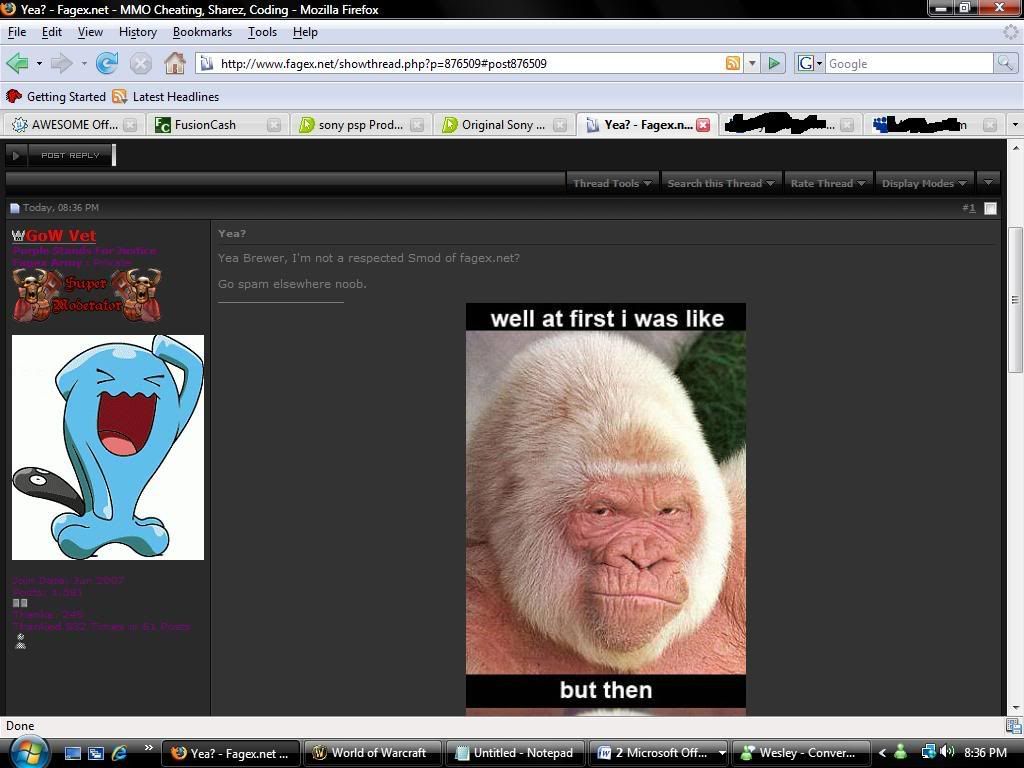1024x768 pixels.
Task: Open the Getting Started bookmark
Action: click(x=56, y=97)
